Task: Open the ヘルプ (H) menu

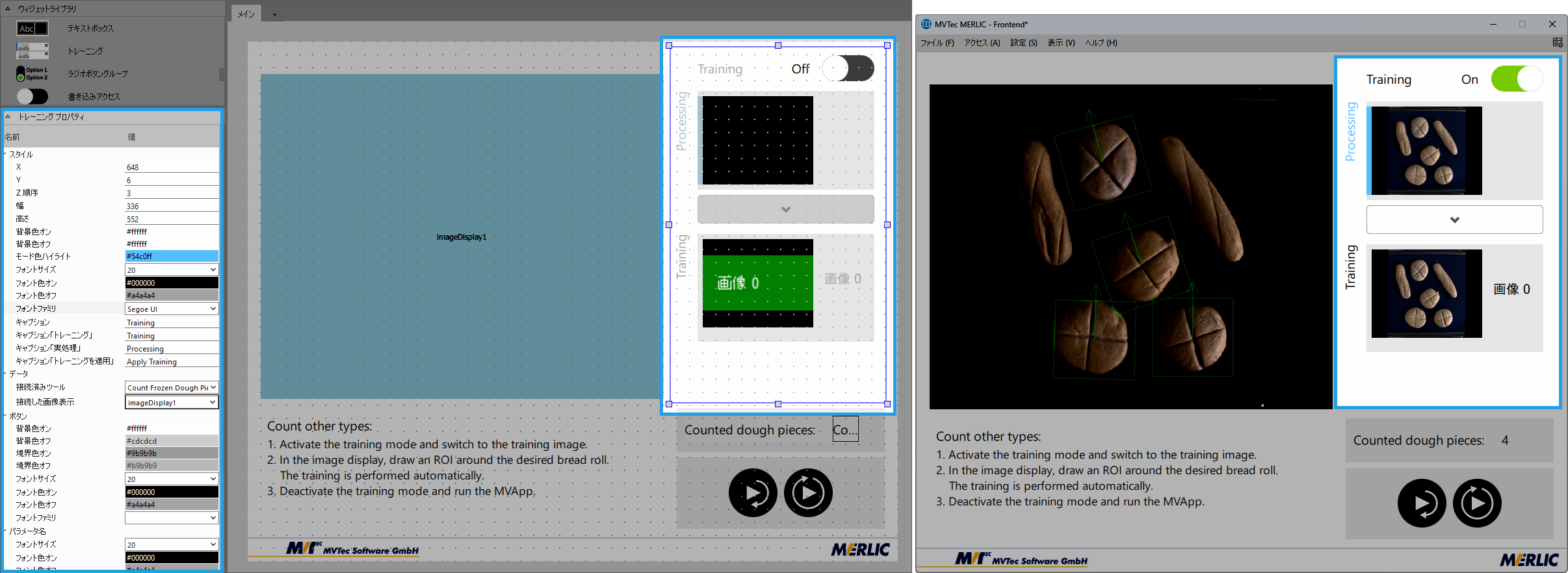Action: [x=1101, y=43]
